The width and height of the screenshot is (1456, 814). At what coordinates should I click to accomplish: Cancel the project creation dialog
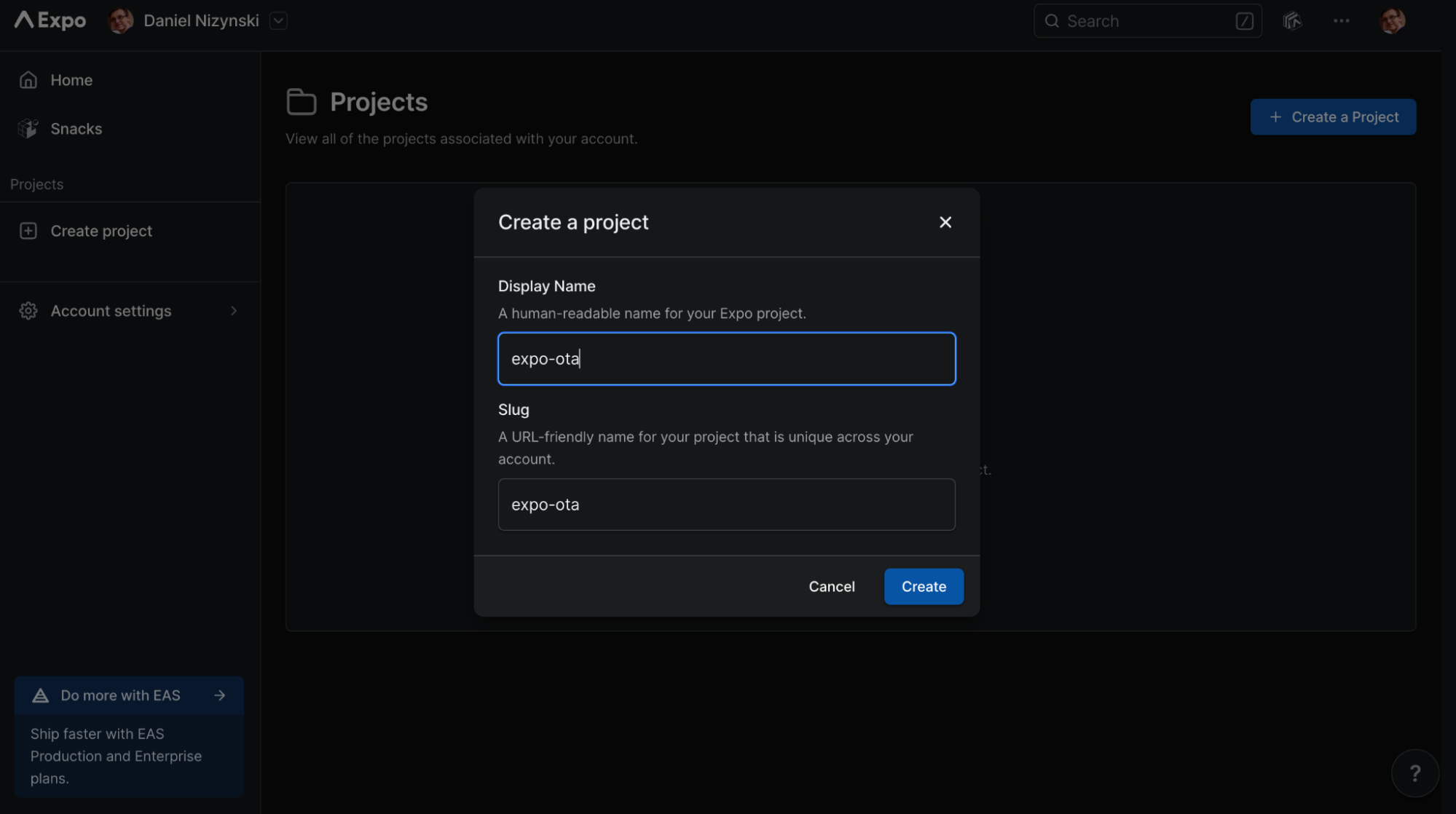coord(831,586)
